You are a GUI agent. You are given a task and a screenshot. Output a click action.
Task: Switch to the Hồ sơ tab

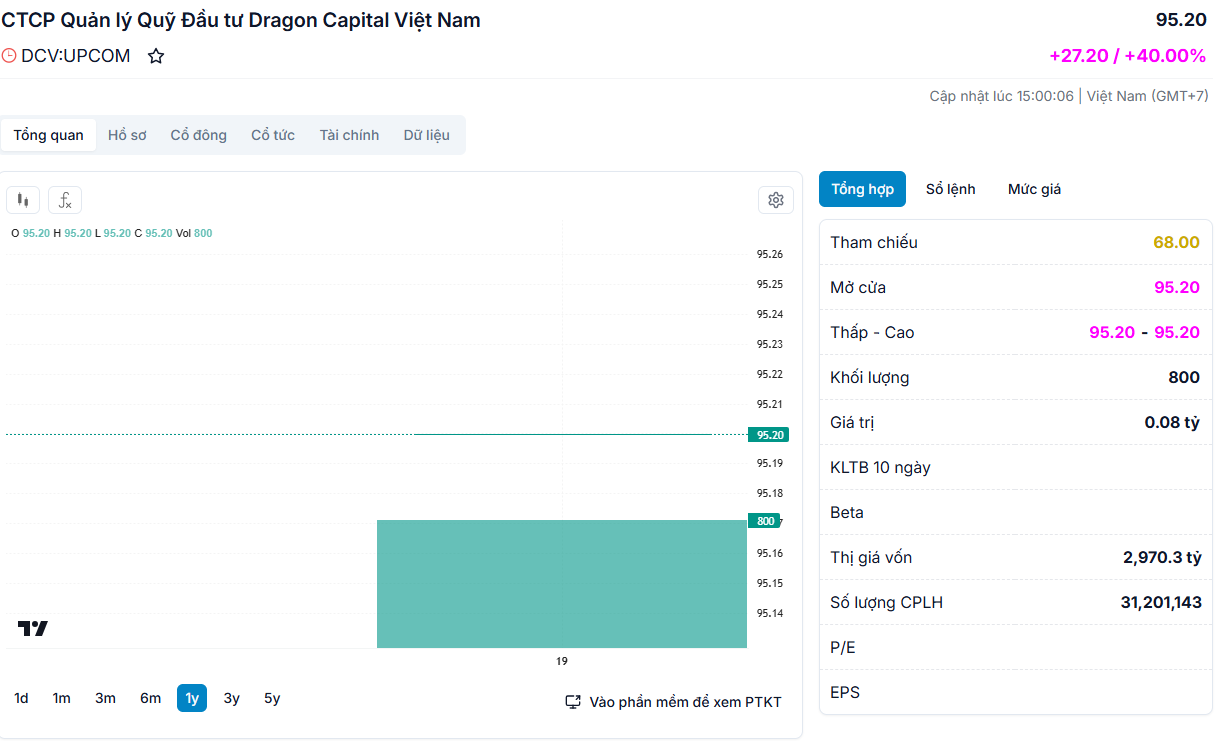(x=127, y=135)
